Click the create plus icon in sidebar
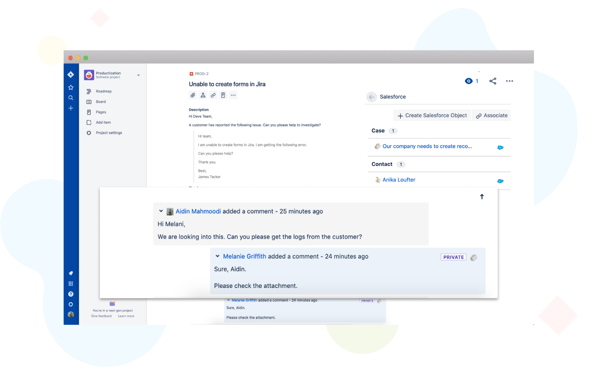Viewport: 600px width, 375px height. click(71, 108)
